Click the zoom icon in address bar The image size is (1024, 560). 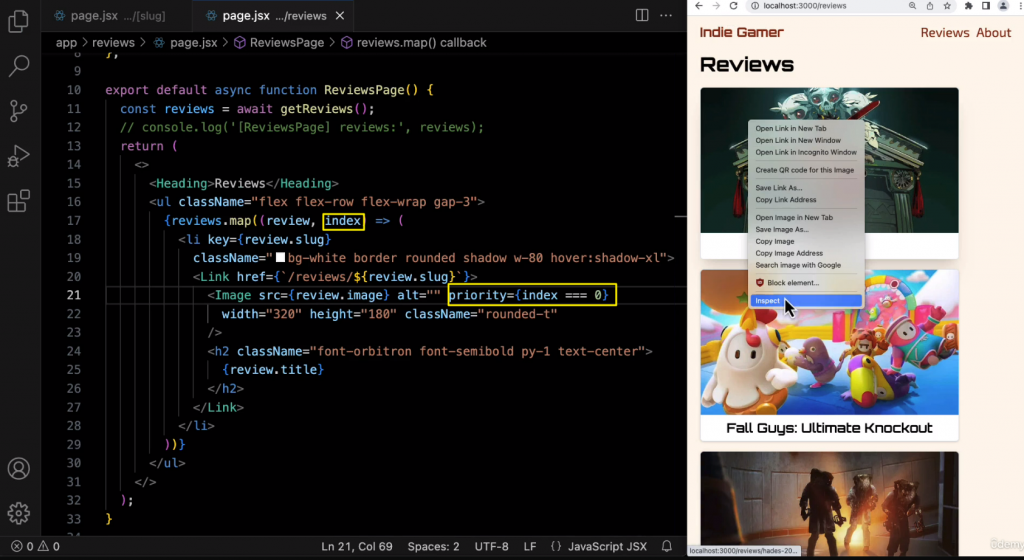tap(912, 6)
